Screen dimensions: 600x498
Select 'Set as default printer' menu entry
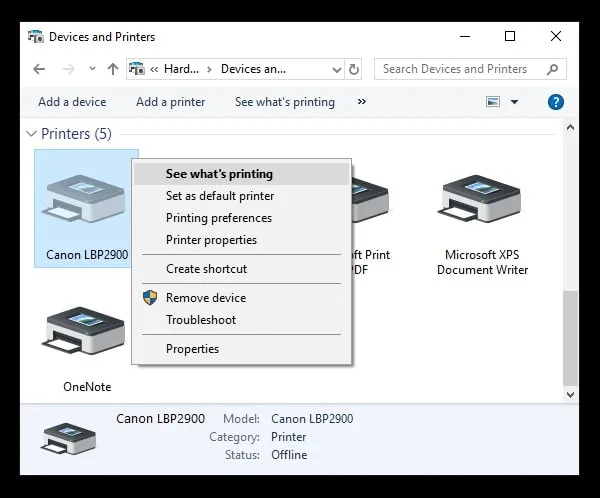(219, 196)
